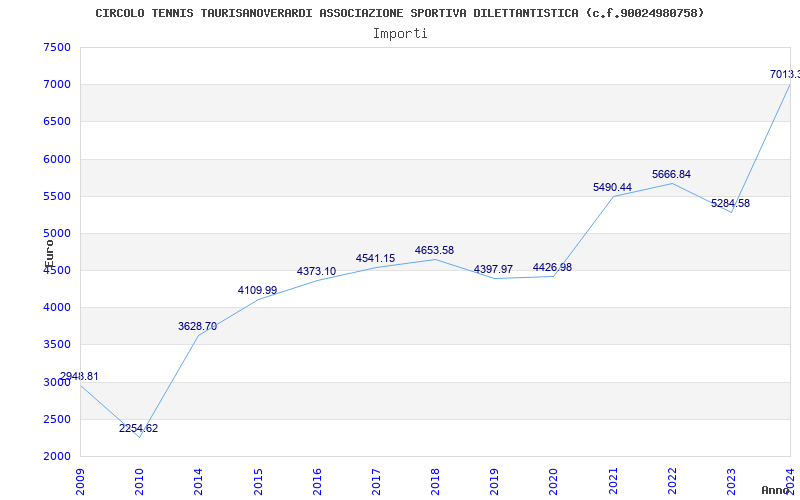Click the x-axis year 2017
The width and height of the screenshot is (800, 500).
click(x=376, y=482)
